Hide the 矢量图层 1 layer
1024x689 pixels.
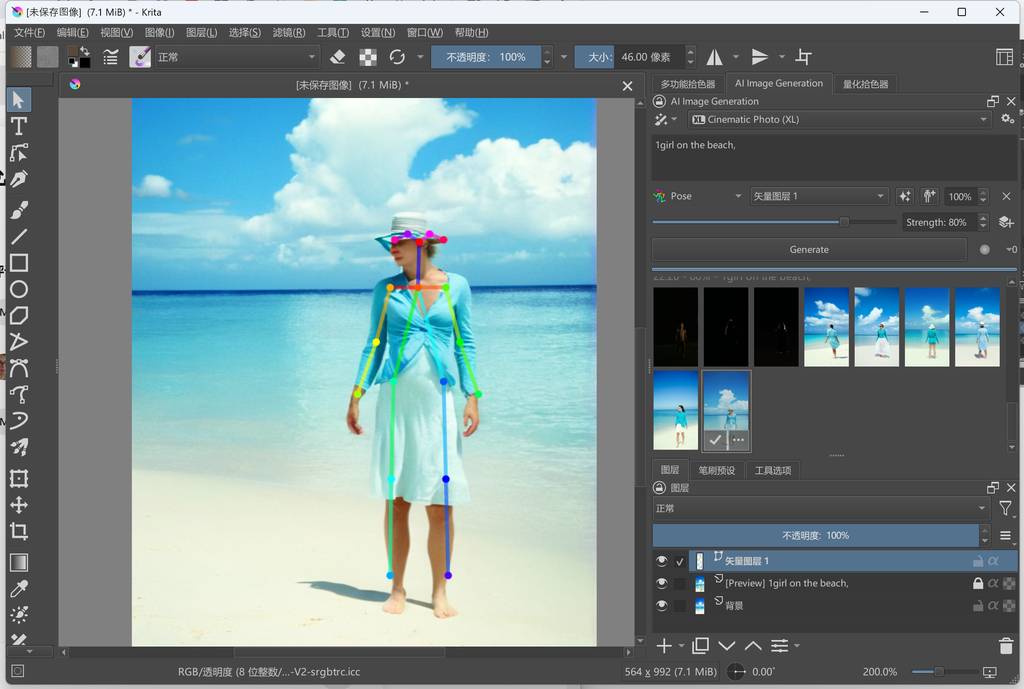[x=661, y=561]
